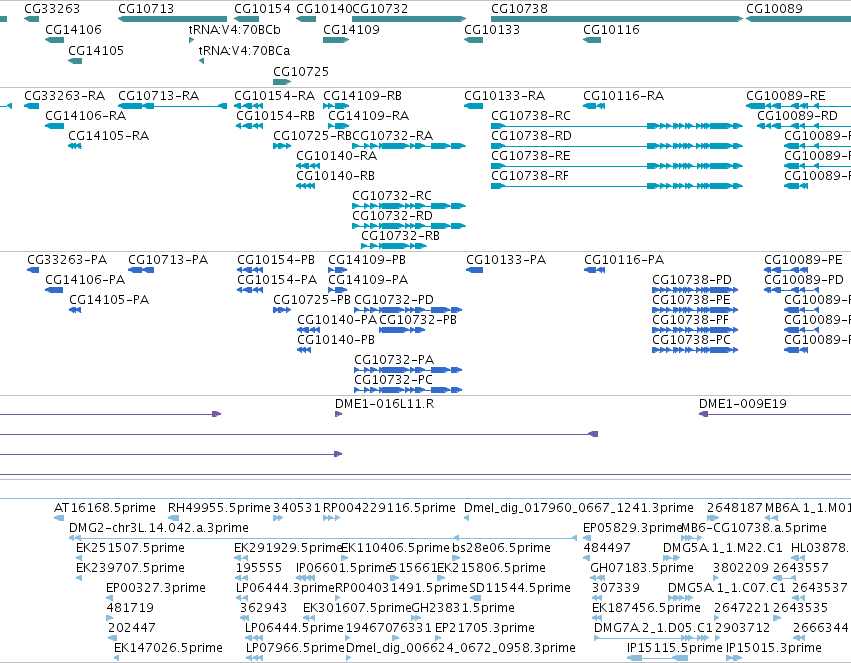Screen dimensions: 851x663
Task: Open protein CG10738-PC
Action: (x=691, y=340)
